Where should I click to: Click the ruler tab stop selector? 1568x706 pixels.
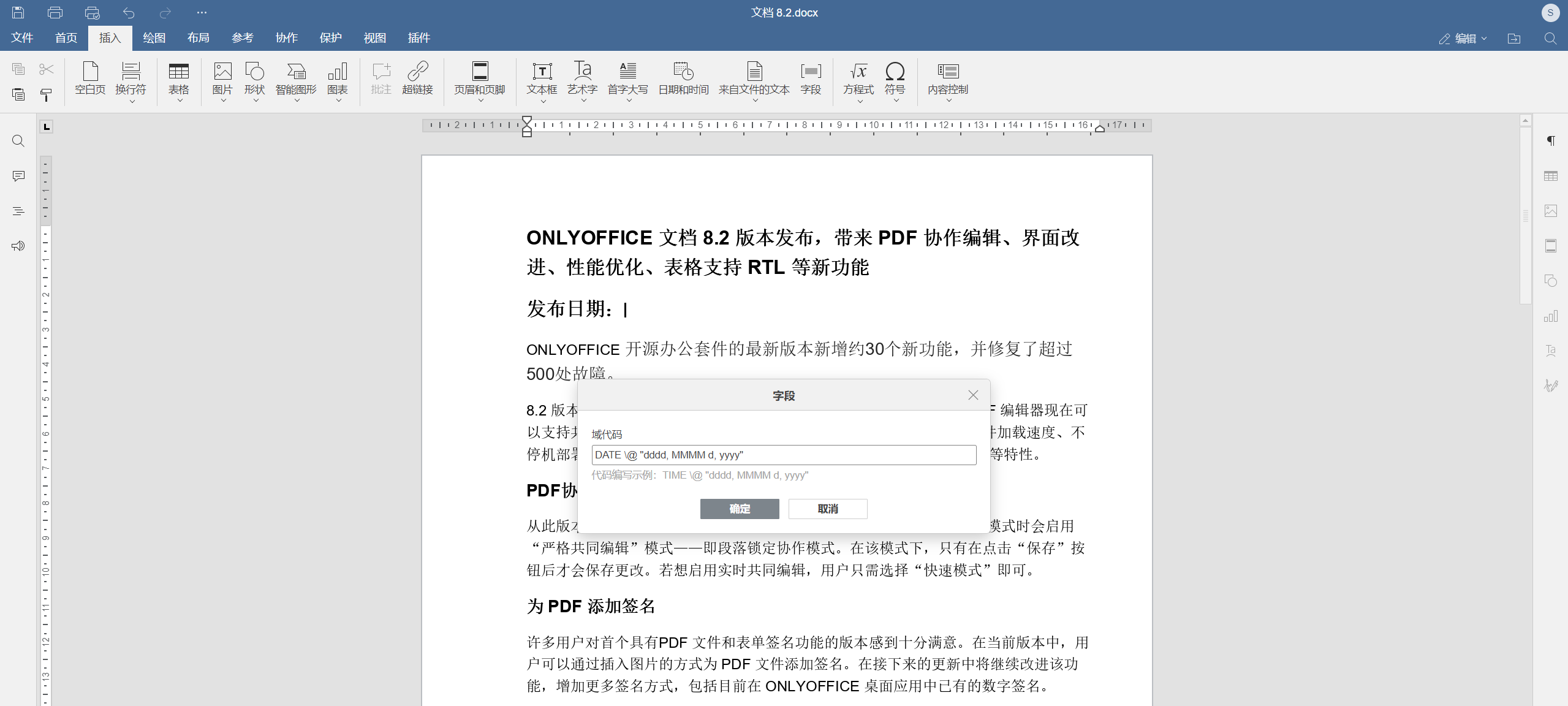(47, 127)
